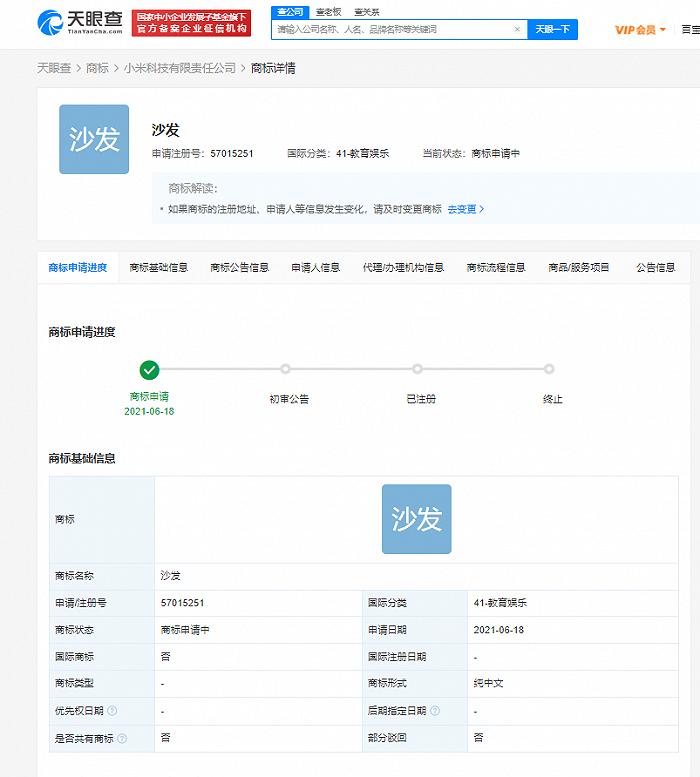Clear the search box with the X icon

click(x=517, y=30)
